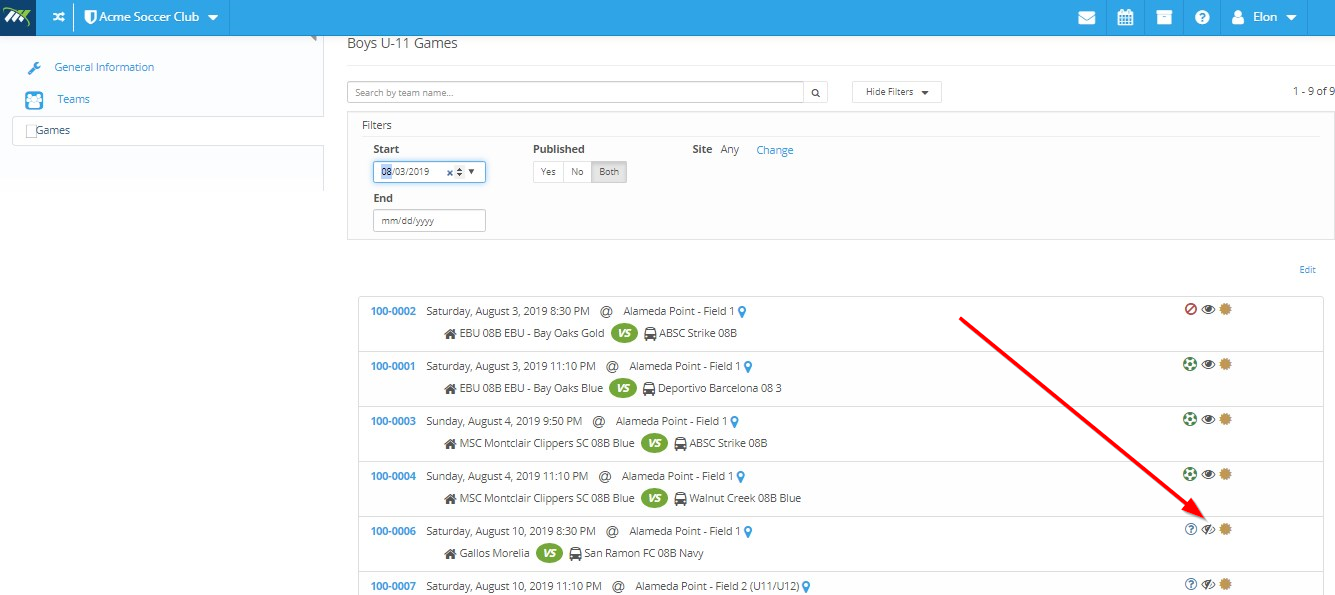
Task: Toggle the eye visibility icon for game 100-0001
Action: pyautogui.click(x=1208, y=364)
